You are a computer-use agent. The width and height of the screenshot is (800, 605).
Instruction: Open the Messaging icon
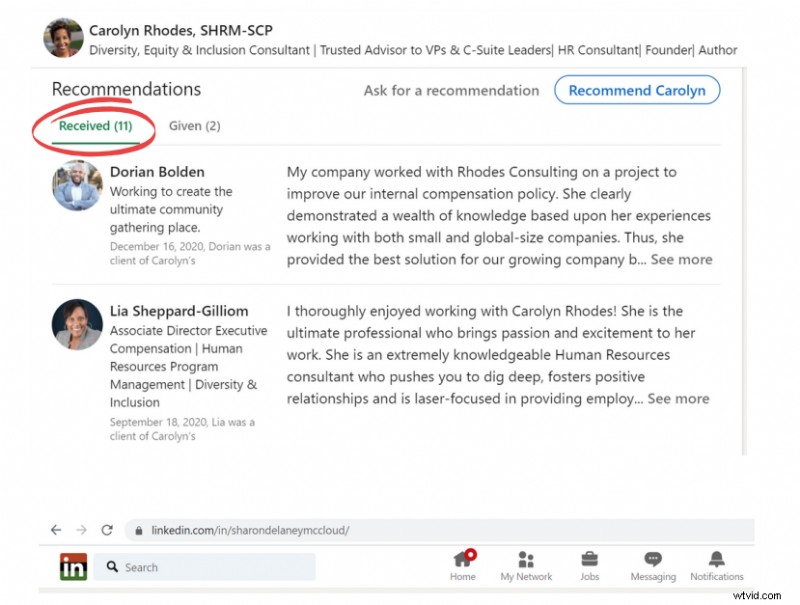[652, 560]
